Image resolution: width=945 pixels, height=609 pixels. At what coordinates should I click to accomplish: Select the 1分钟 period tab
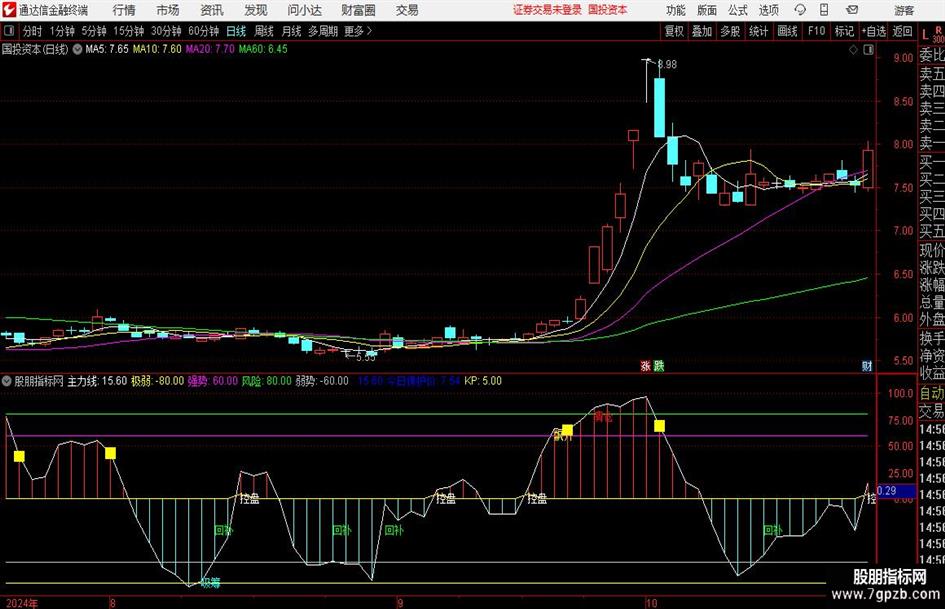[61, 31]
